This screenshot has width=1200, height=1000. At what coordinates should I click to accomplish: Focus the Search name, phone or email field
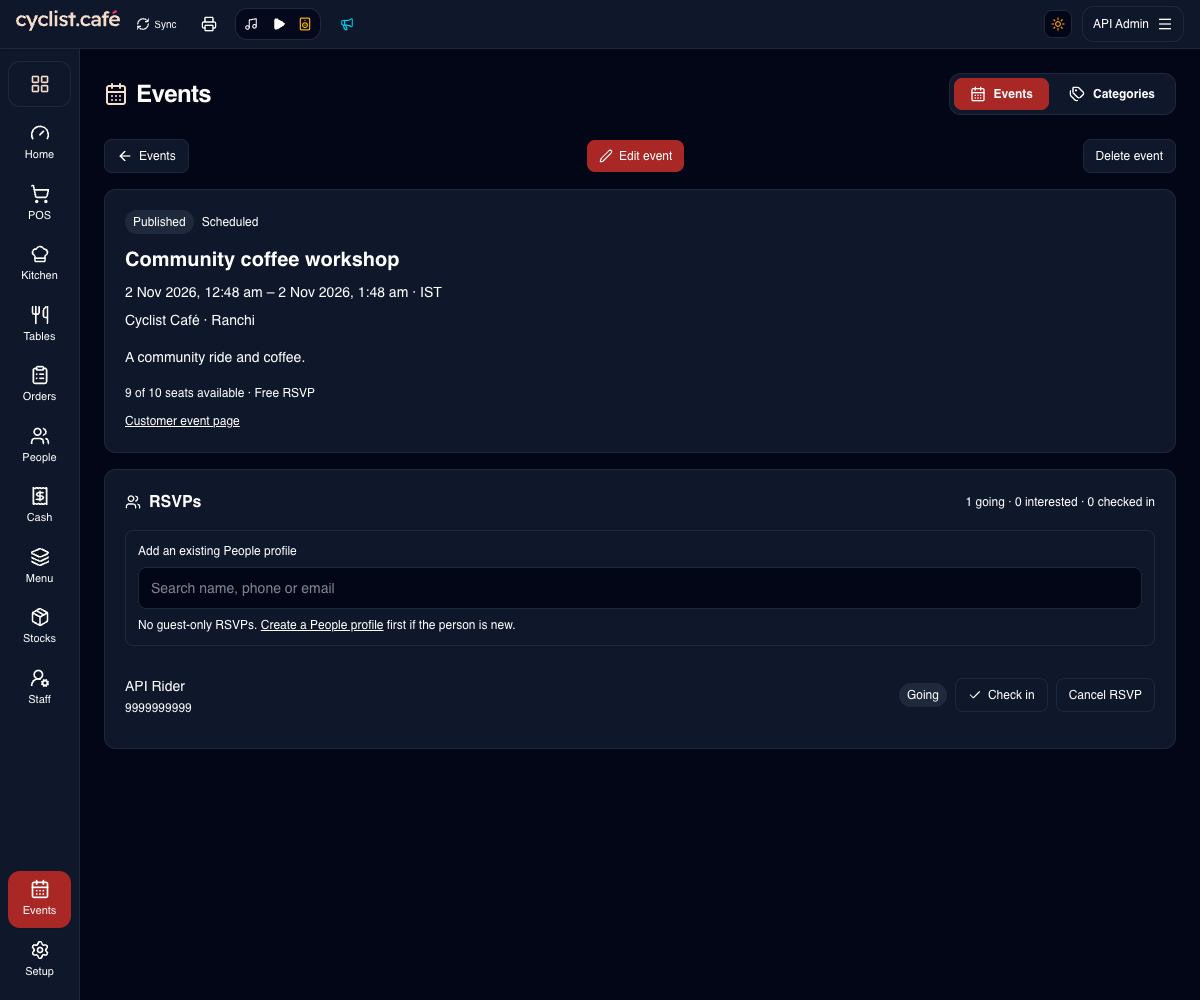pos(640,588)
